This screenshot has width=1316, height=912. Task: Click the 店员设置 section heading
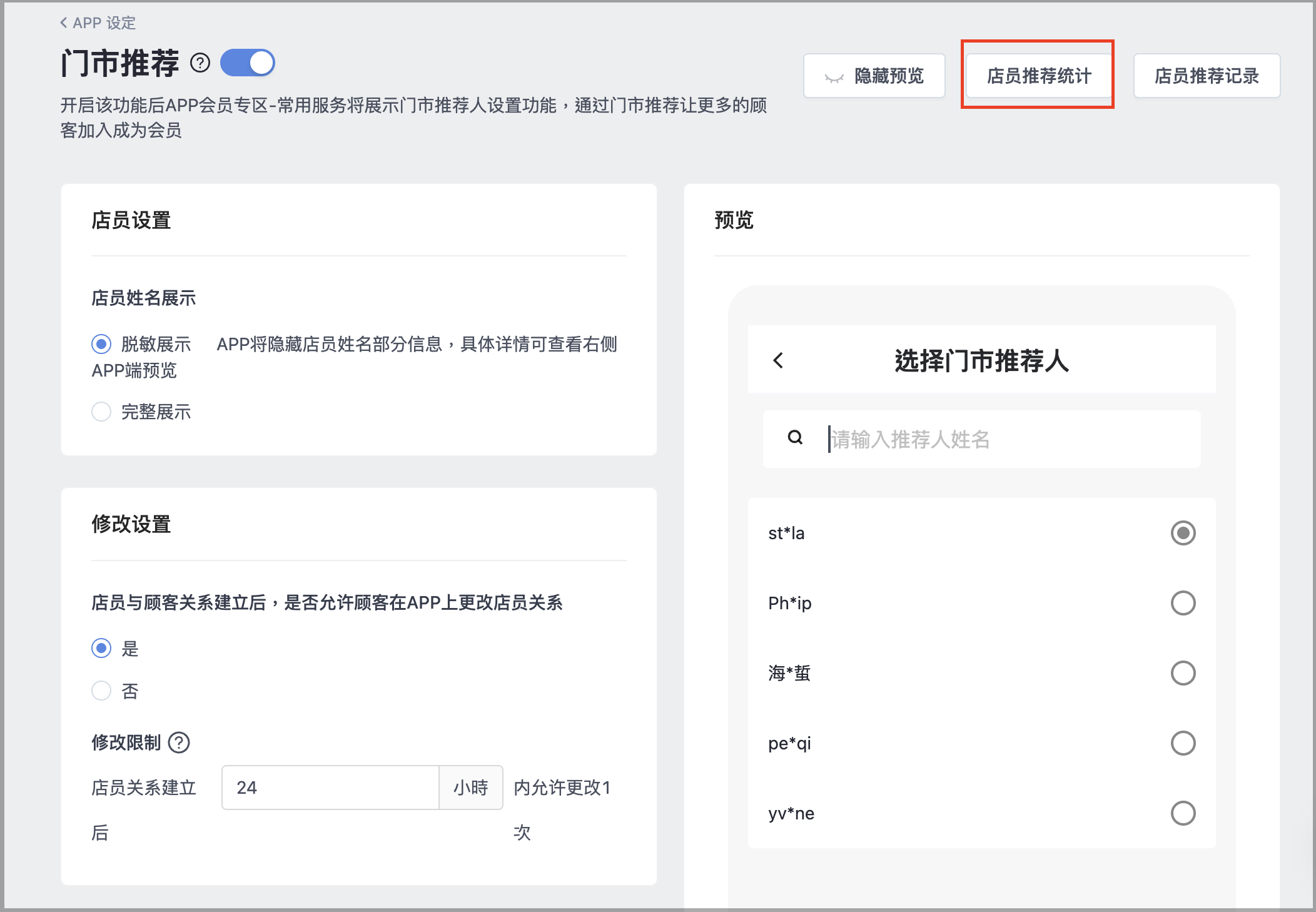[x=131, y=220]
